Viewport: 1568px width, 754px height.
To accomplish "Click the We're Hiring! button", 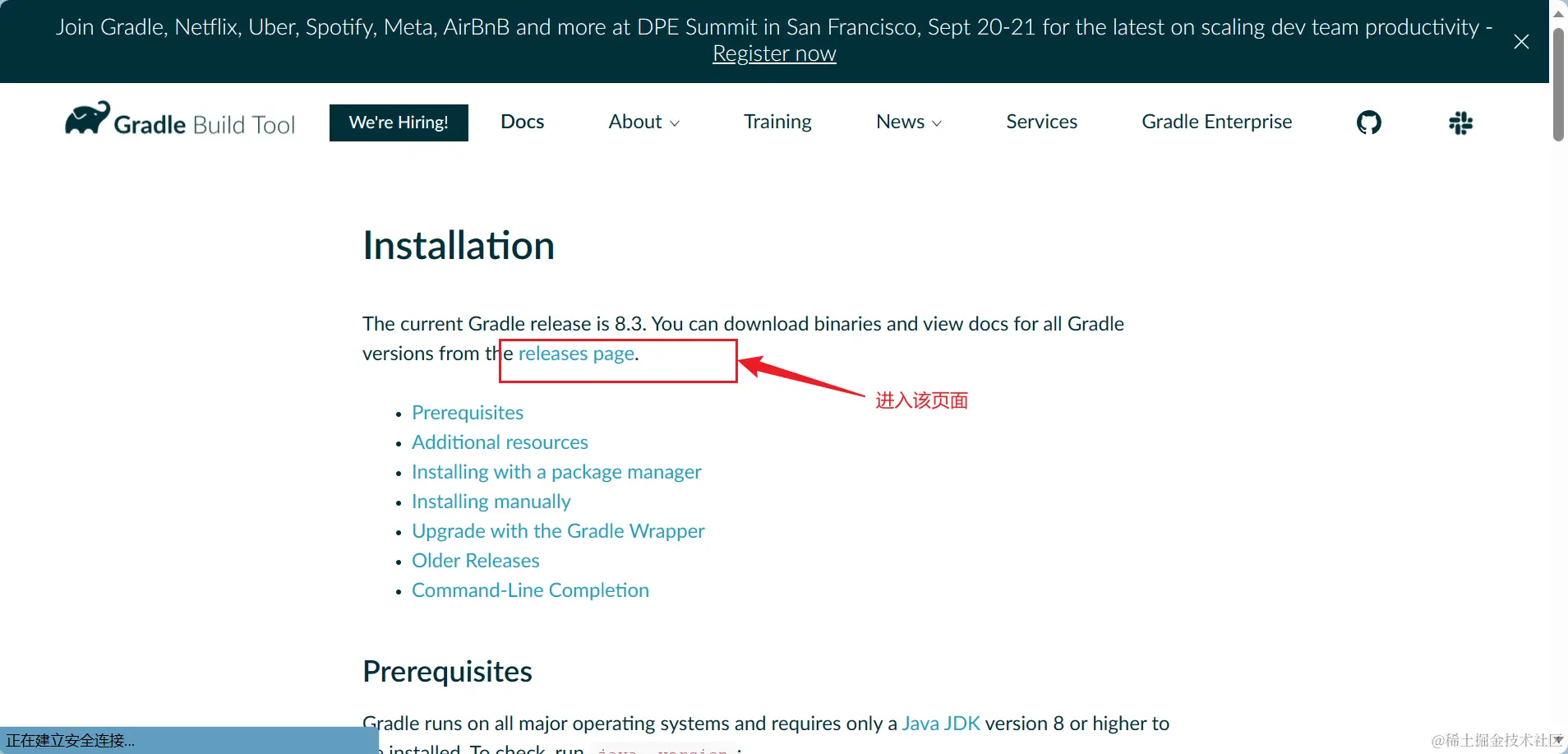I will 399,123.
